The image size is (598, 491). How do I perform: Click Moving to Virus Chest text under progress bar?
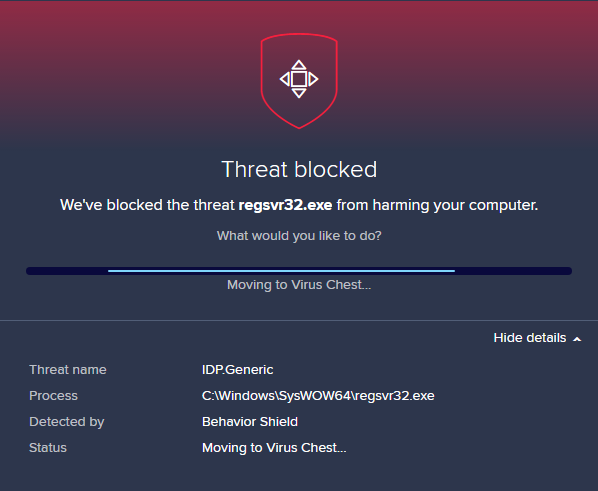pos(299,285)
